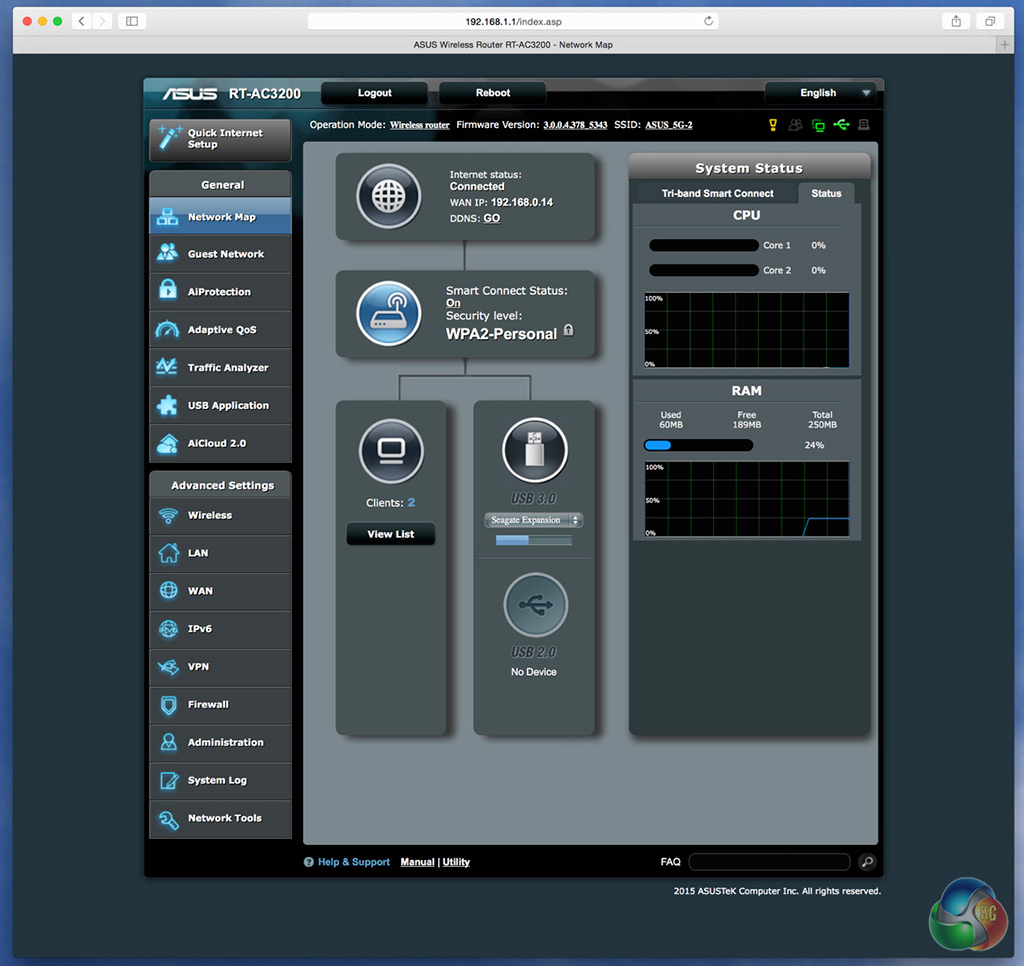Screen dimensions: 1024x966
Task: Click the Help & Support question icon
Action: 309,862
